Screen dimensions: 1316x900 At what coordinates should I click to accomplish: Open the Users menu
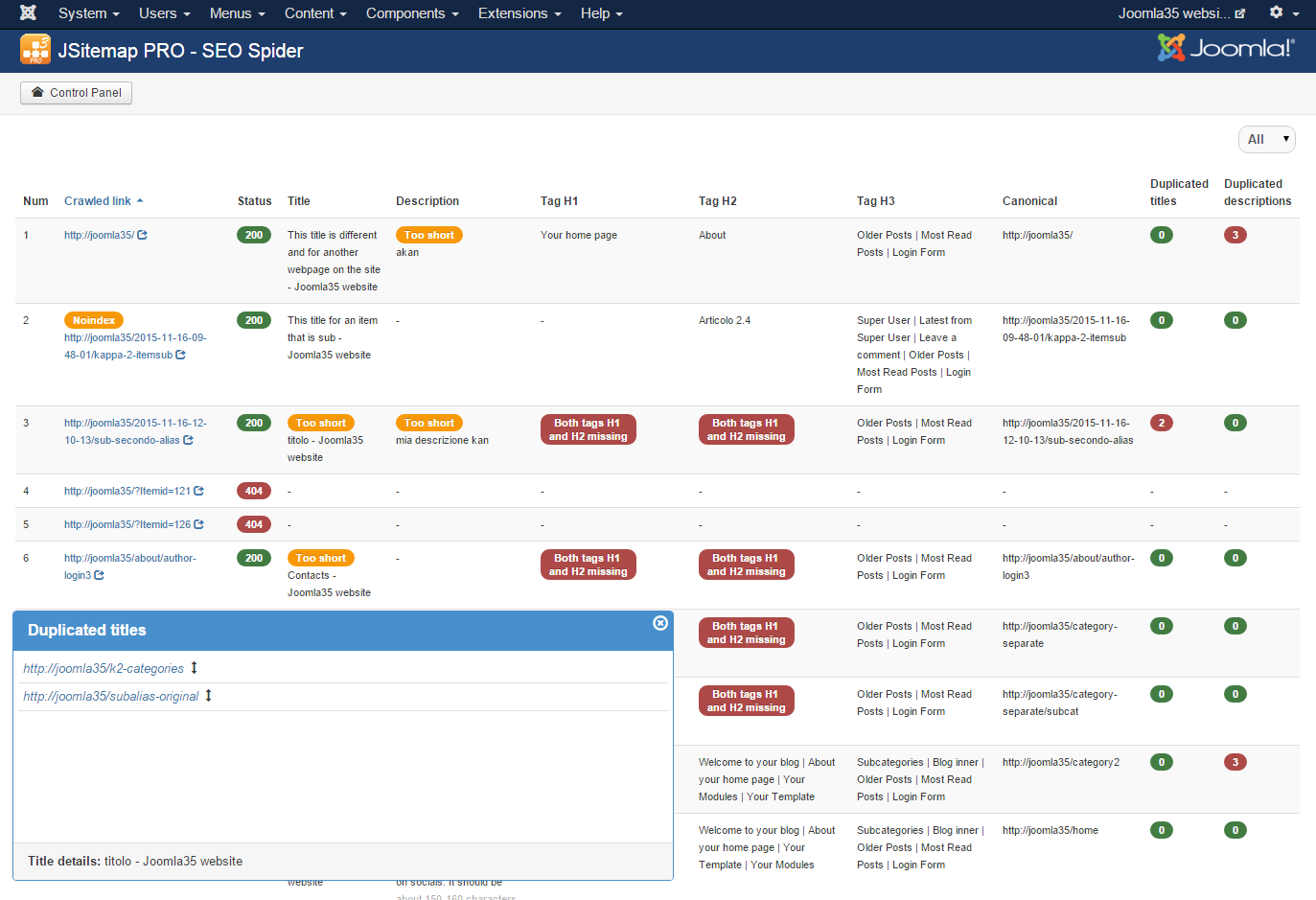[165, 13]
